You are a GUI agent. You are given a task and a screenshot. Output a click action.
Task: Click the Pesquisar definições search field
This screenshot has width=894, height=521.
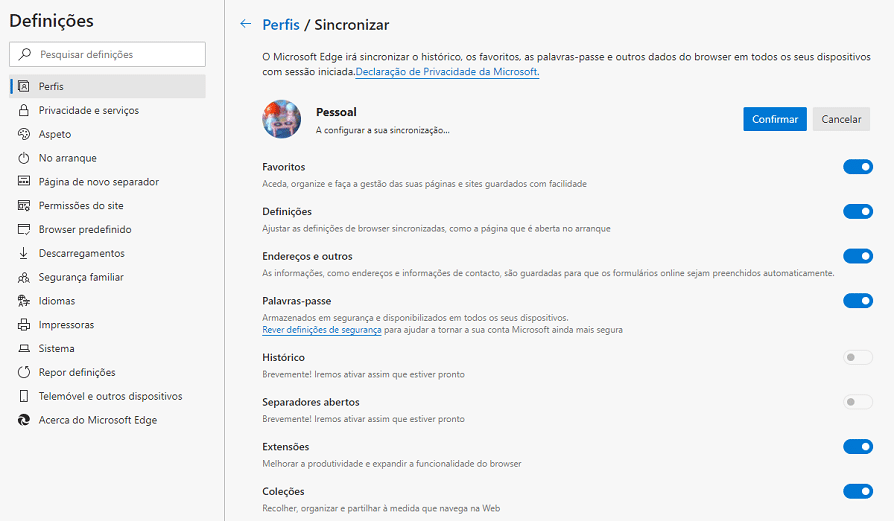point(107,54)
